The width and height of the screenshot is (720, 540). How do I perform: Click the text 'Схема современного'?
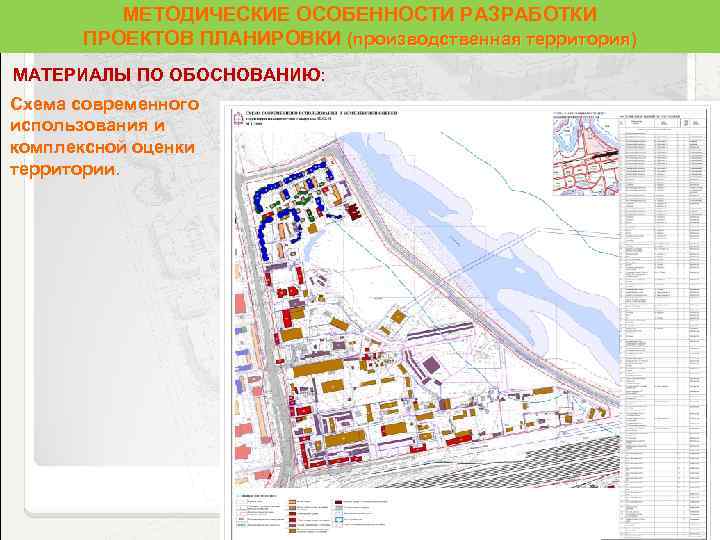click(x=105, y=104)
